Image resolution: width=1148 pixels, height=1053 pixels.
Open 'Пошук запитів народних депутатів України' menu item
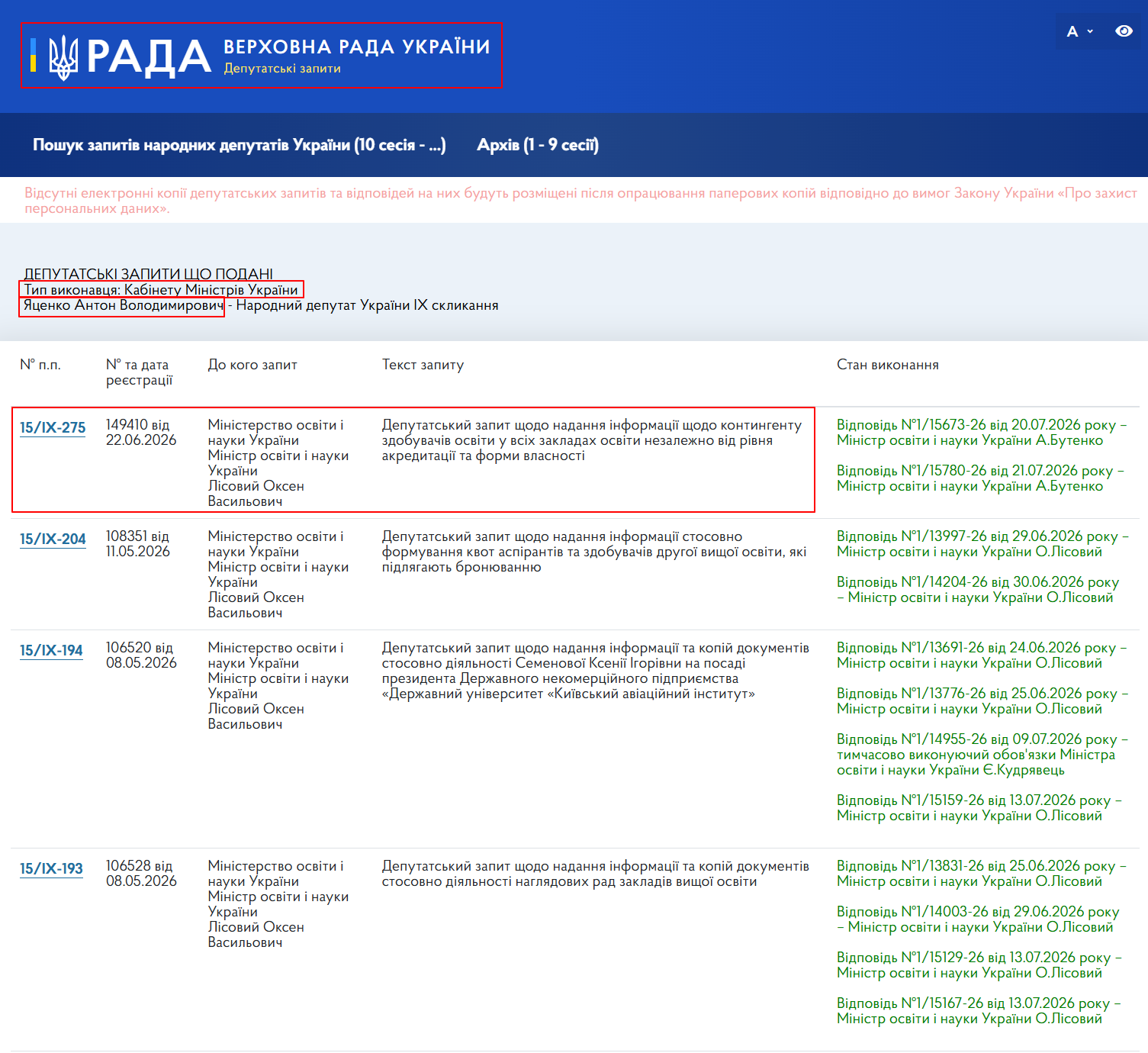(x=239, y=145)
